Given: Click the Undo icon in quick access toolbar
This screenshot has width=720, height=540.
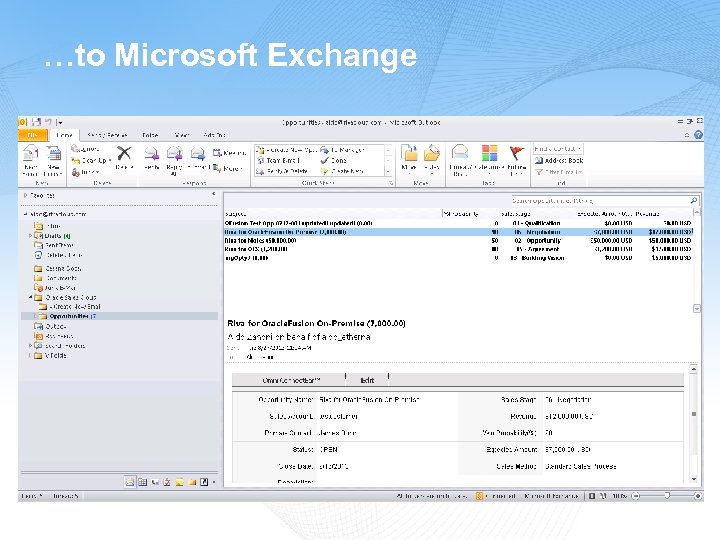Looking at the screenshot, I should click(x=48, y=122).
